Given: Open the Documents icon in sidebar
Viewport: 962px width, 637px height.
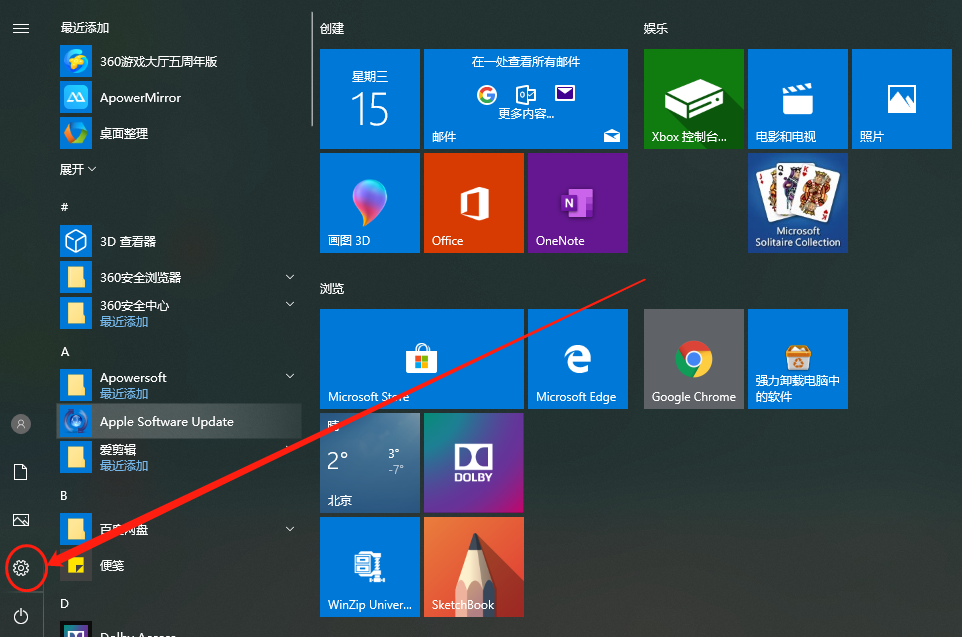Looking at the screenshot, I should (x=21, y=472).
